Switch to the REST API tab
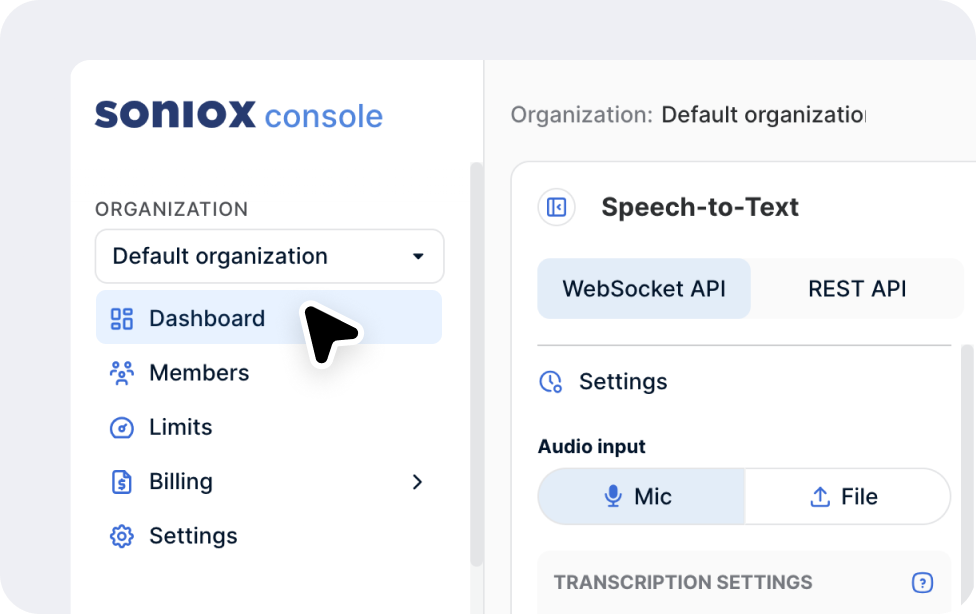This screenshot has height=614, width=976. coord(856,289)
